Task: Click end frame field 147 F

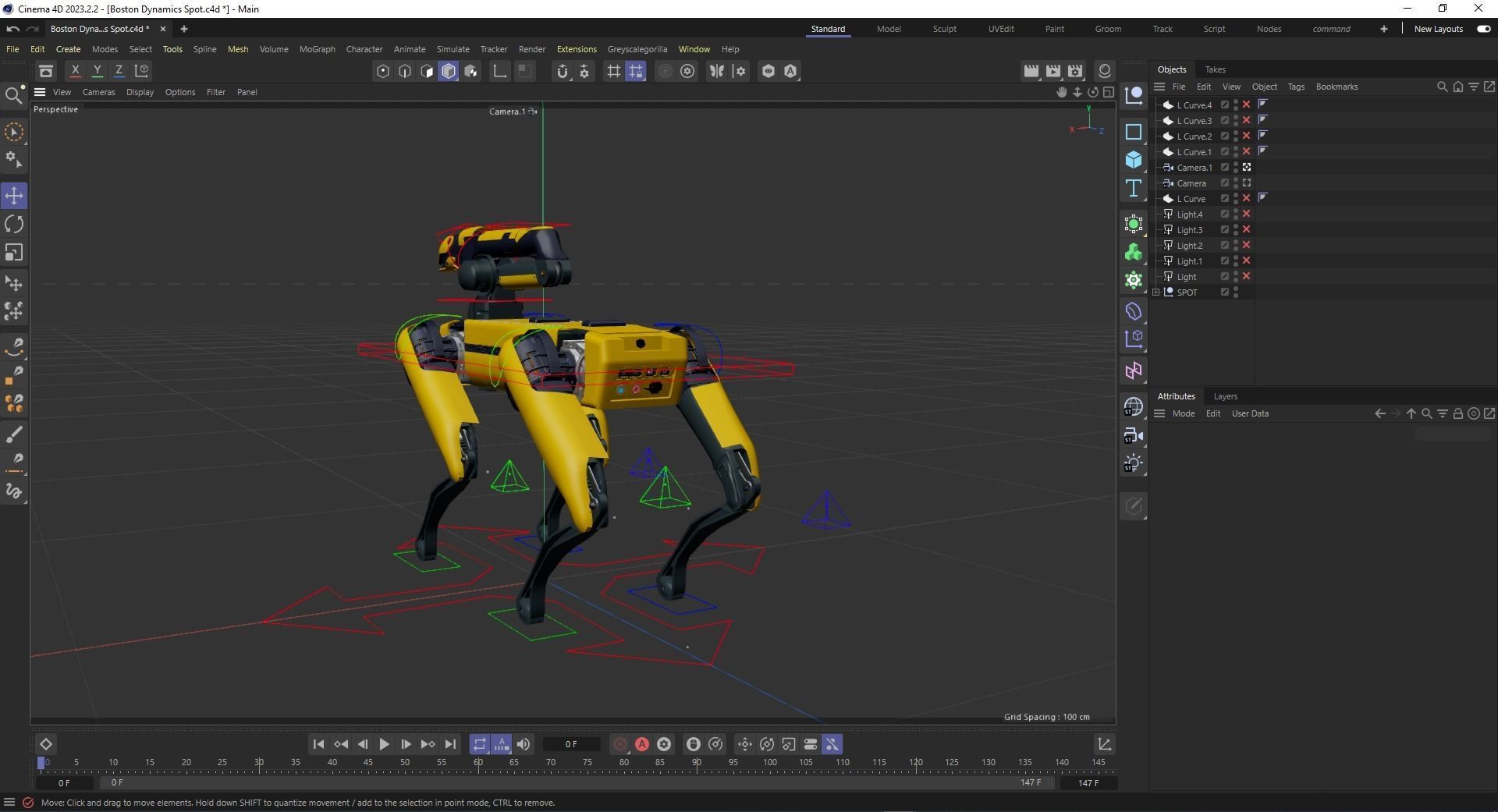Action: [1088, 782]
